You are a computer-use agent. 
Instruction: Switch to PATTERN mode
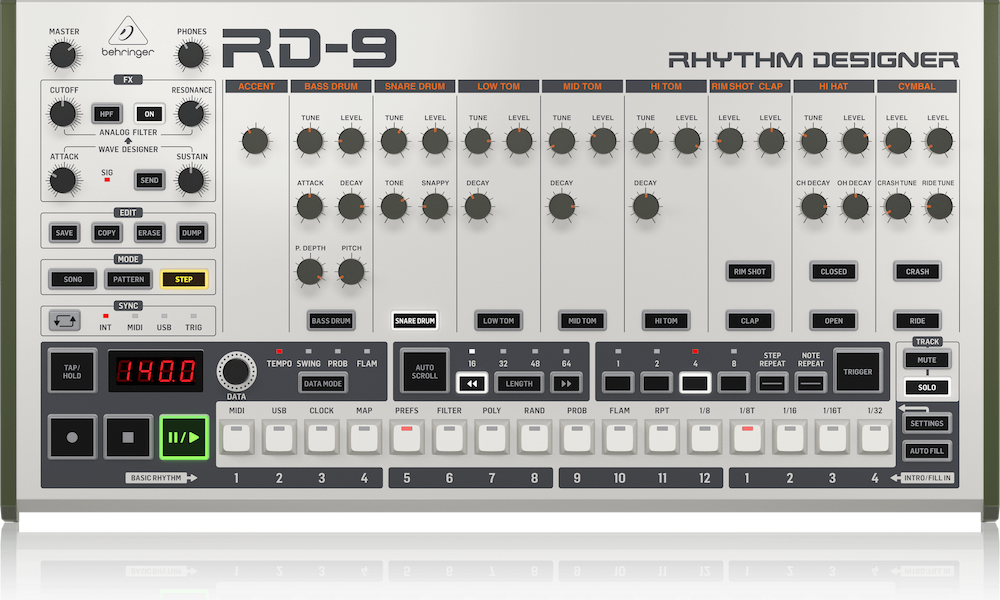pyautogui.click(x=127, y=279)
